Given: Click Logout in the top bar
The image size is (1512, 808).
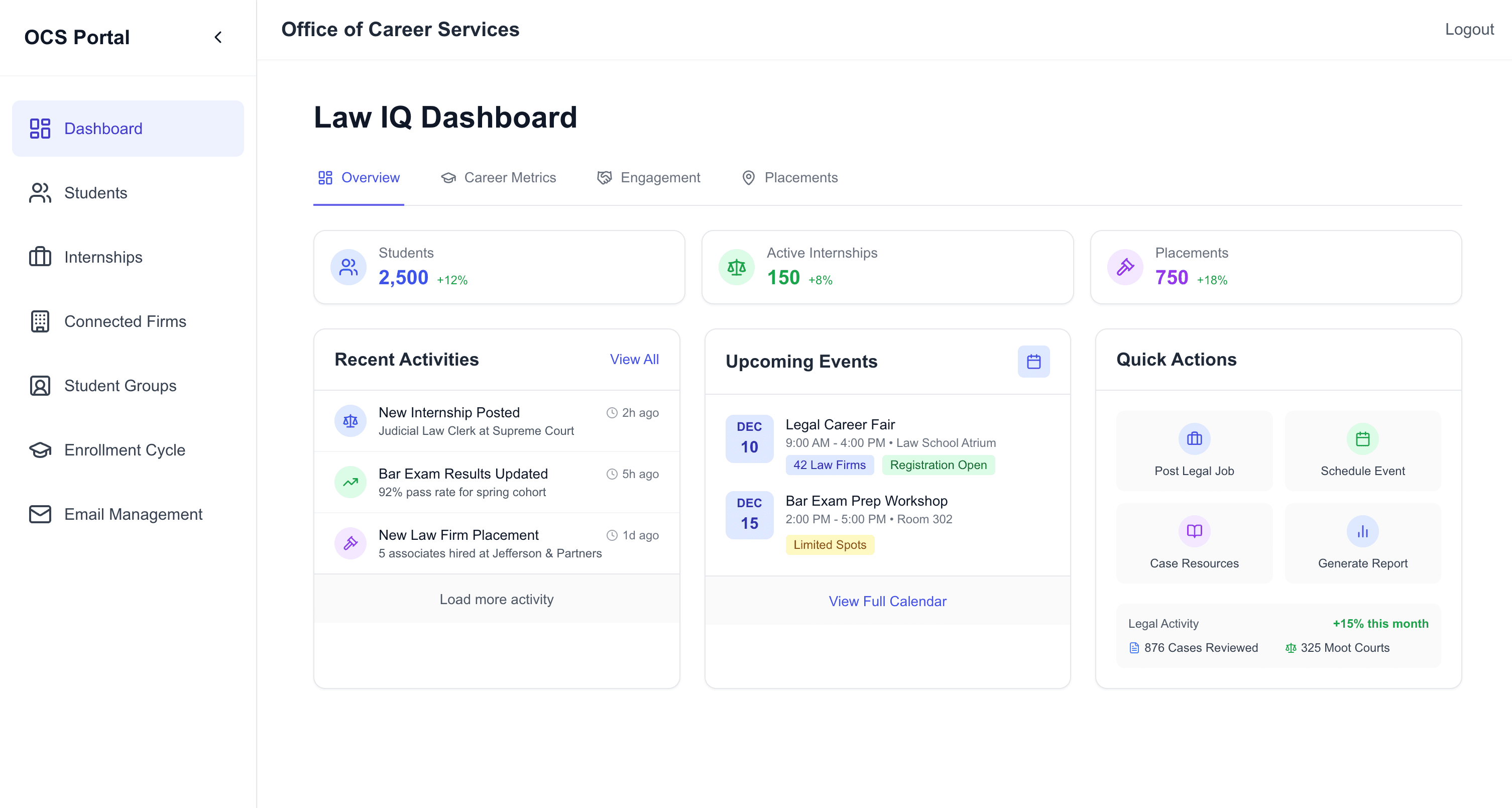Looking at the screenshot, I should [1469, 29].
